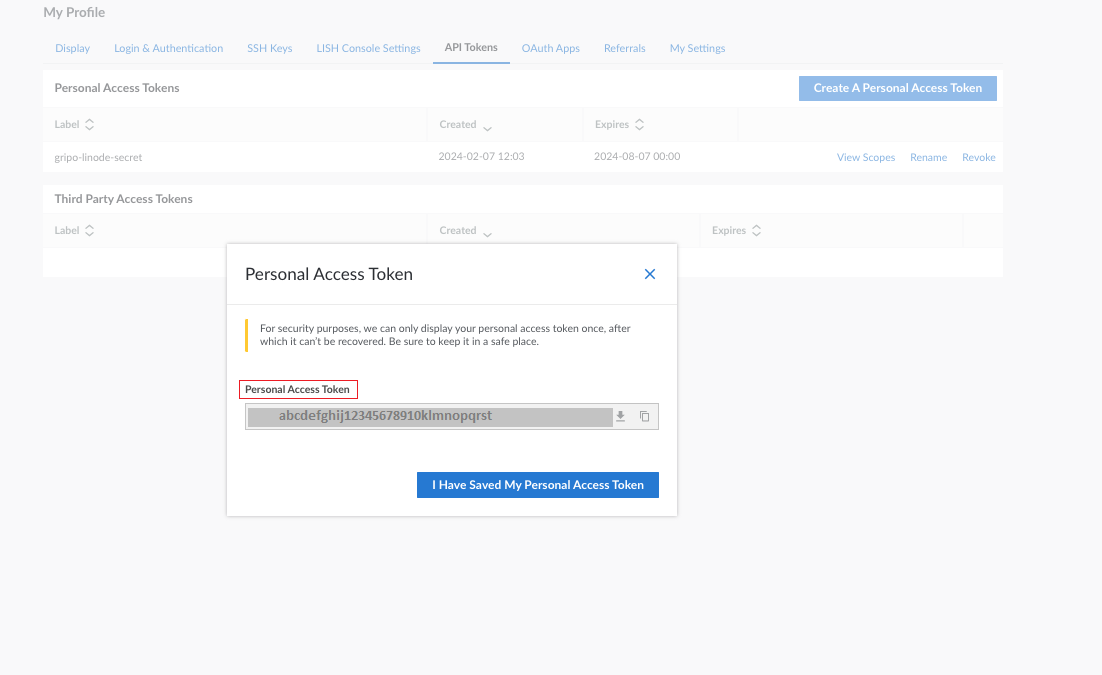Select the My Settings tab
The image size is (1102, 675).
pos(697,48)
